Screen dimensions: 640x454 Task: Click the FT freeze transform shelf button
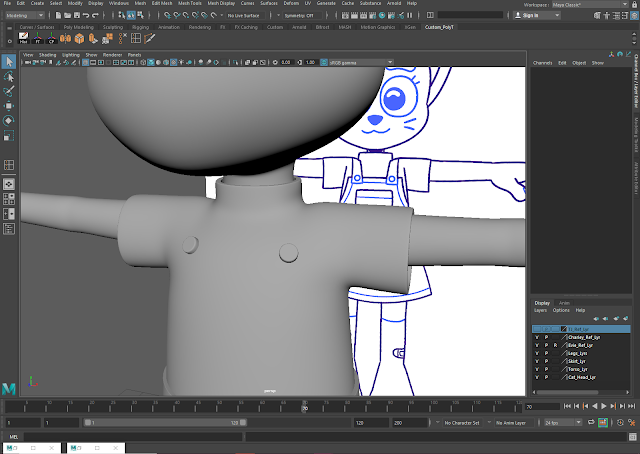38,38
